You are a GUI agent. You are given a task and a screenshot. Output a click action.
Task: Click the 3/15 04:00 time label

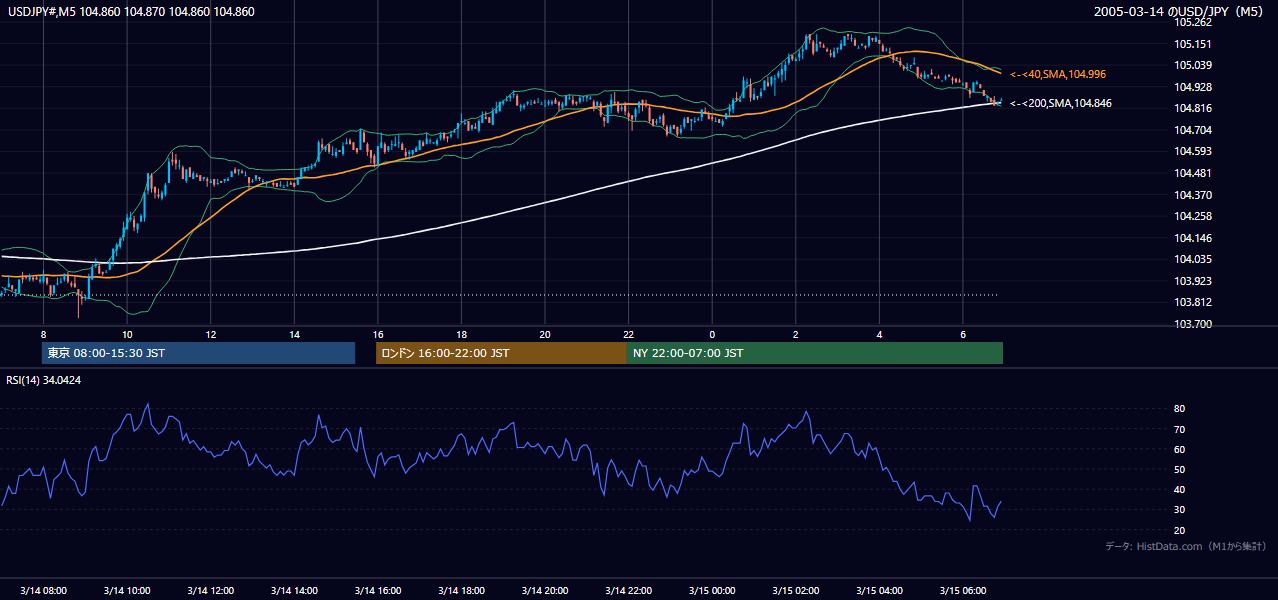click(880, 590)
